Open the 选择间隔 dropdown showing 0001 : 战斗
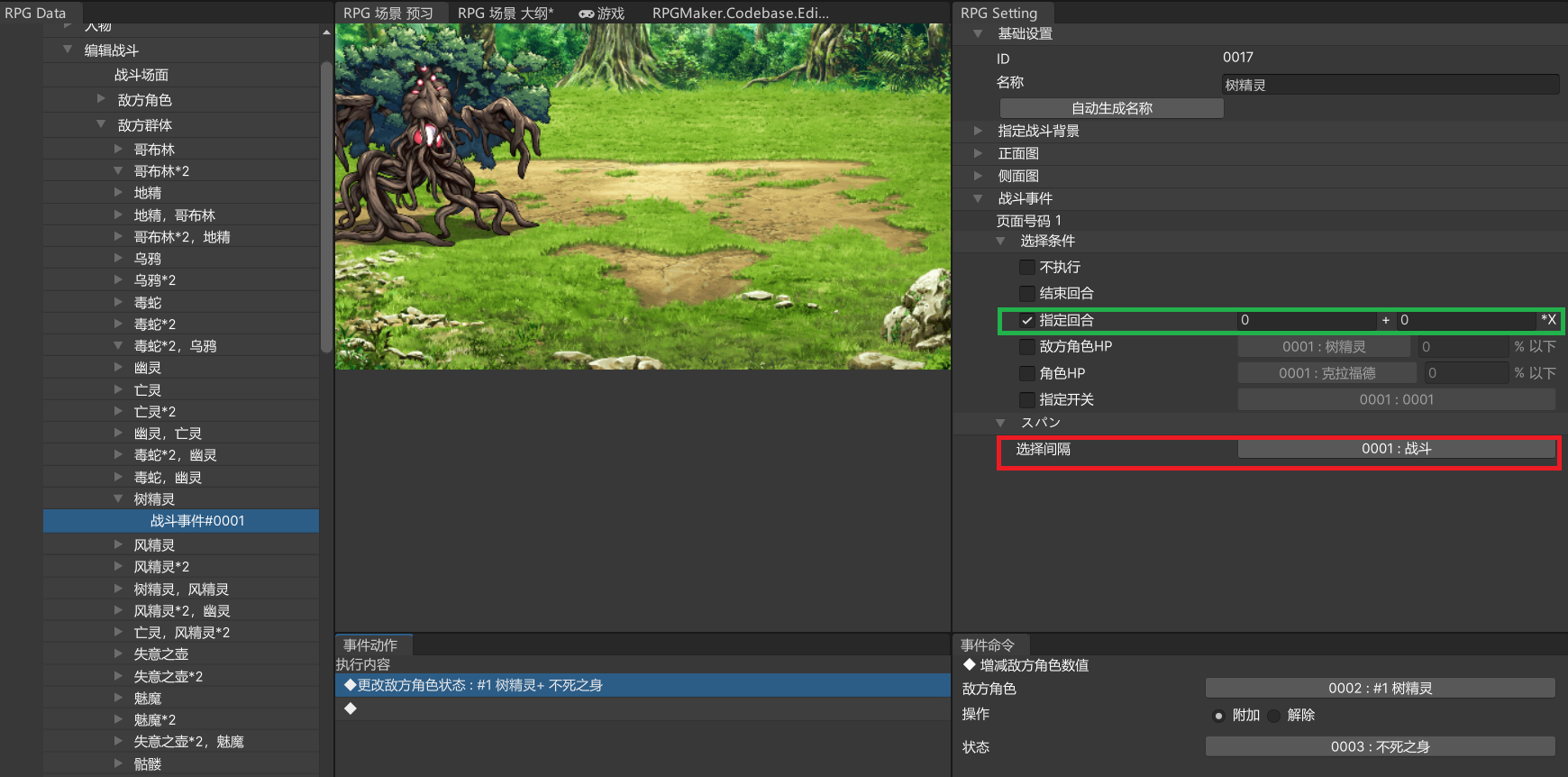 coord(1396,449)
